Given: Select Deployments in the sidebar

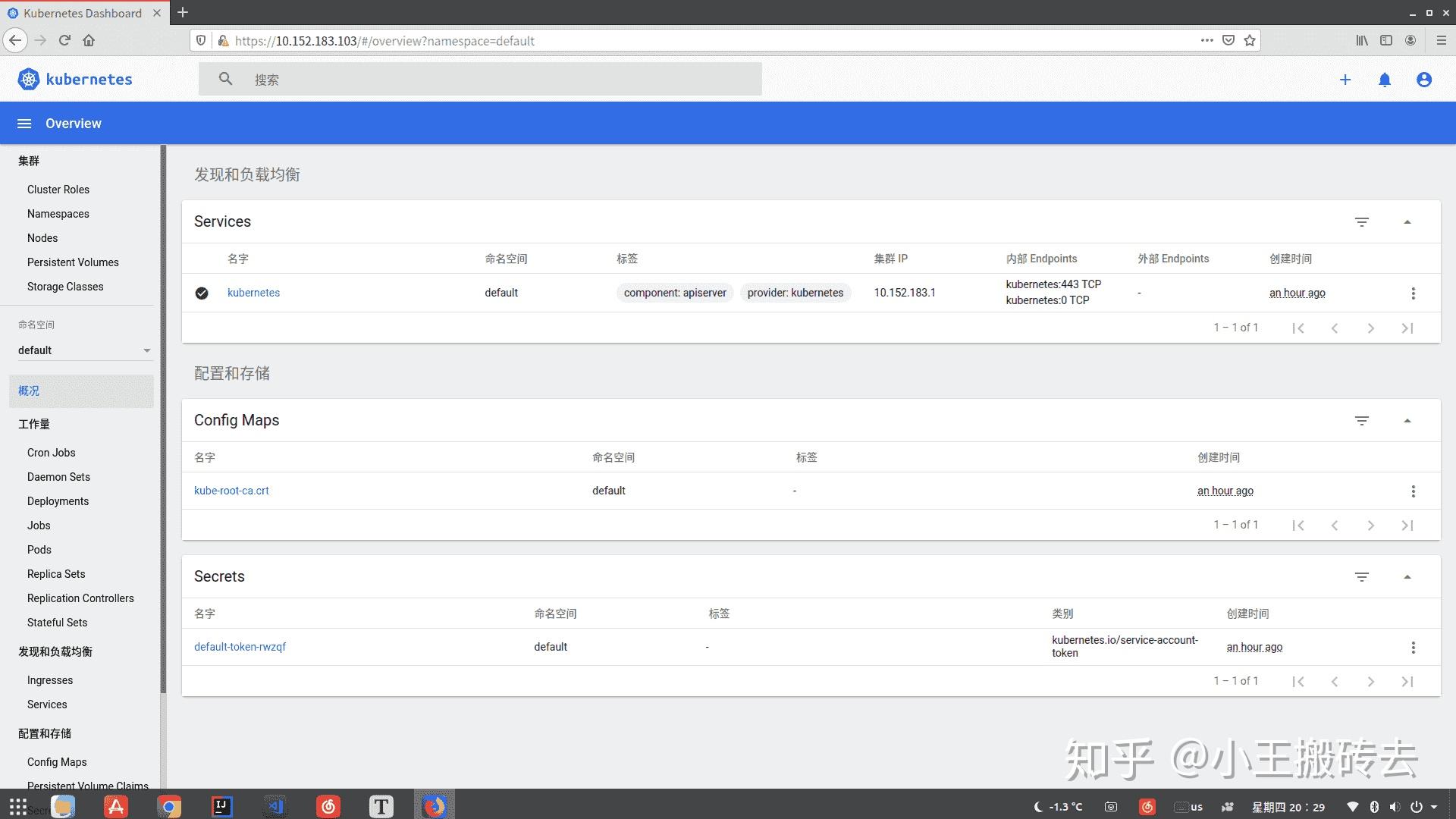Looking at the screenshot, I should click(58, 501).
